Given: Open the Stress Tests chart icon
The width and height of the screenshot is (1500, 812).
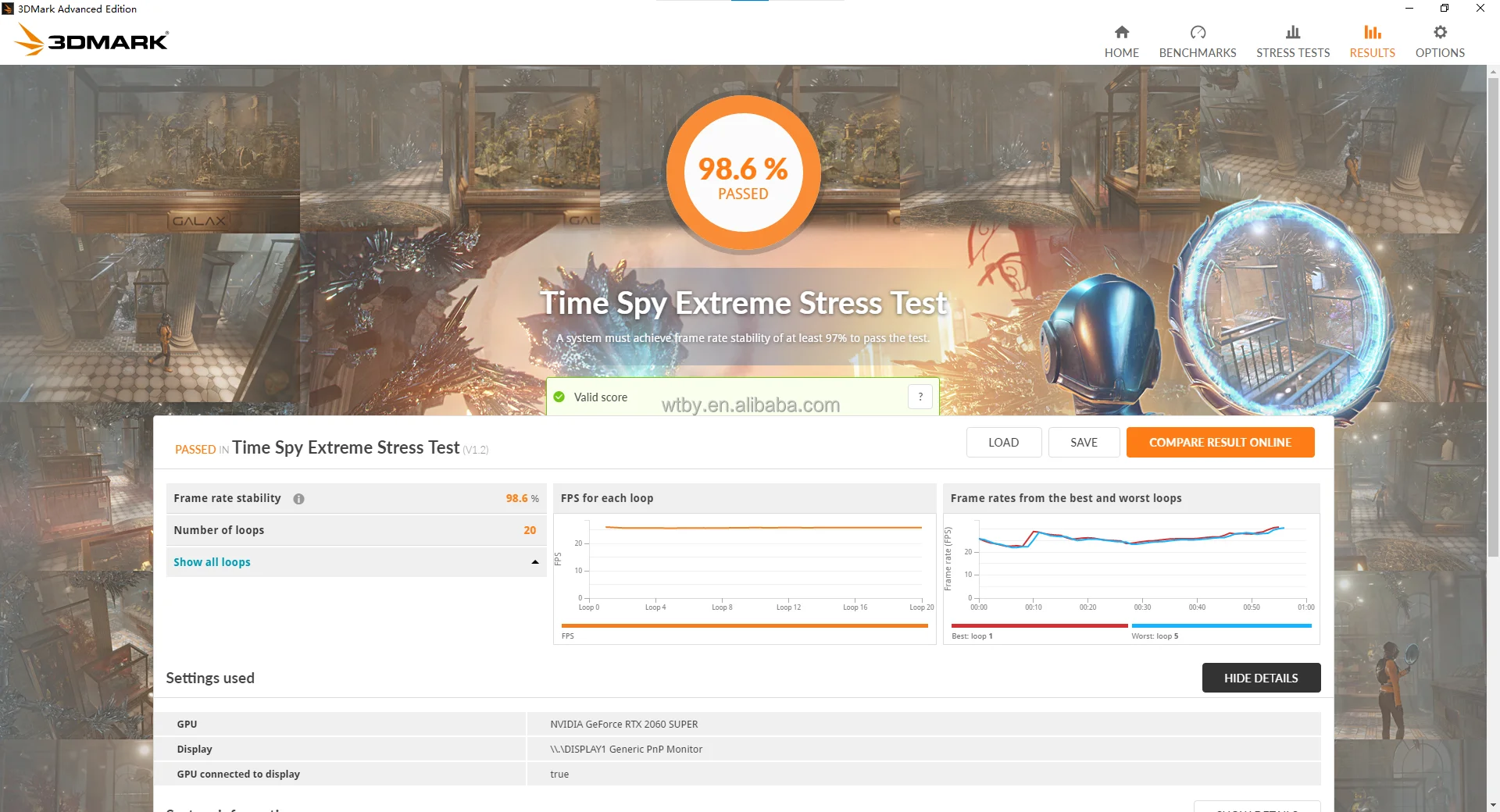Looking at the screenshot, I should (1293, 32).
